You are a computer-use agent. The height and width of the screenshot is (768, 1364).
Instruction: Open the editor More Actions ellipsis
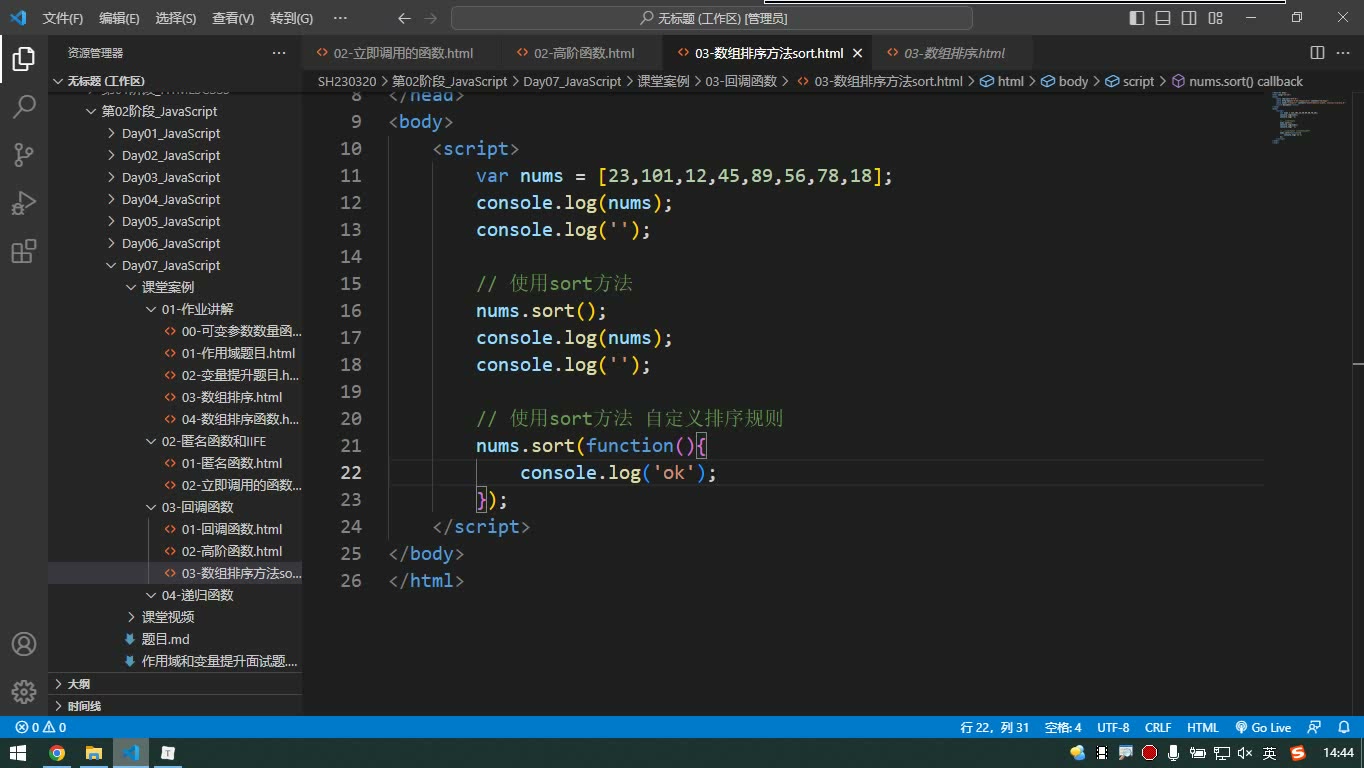[x=1343, y=53]
